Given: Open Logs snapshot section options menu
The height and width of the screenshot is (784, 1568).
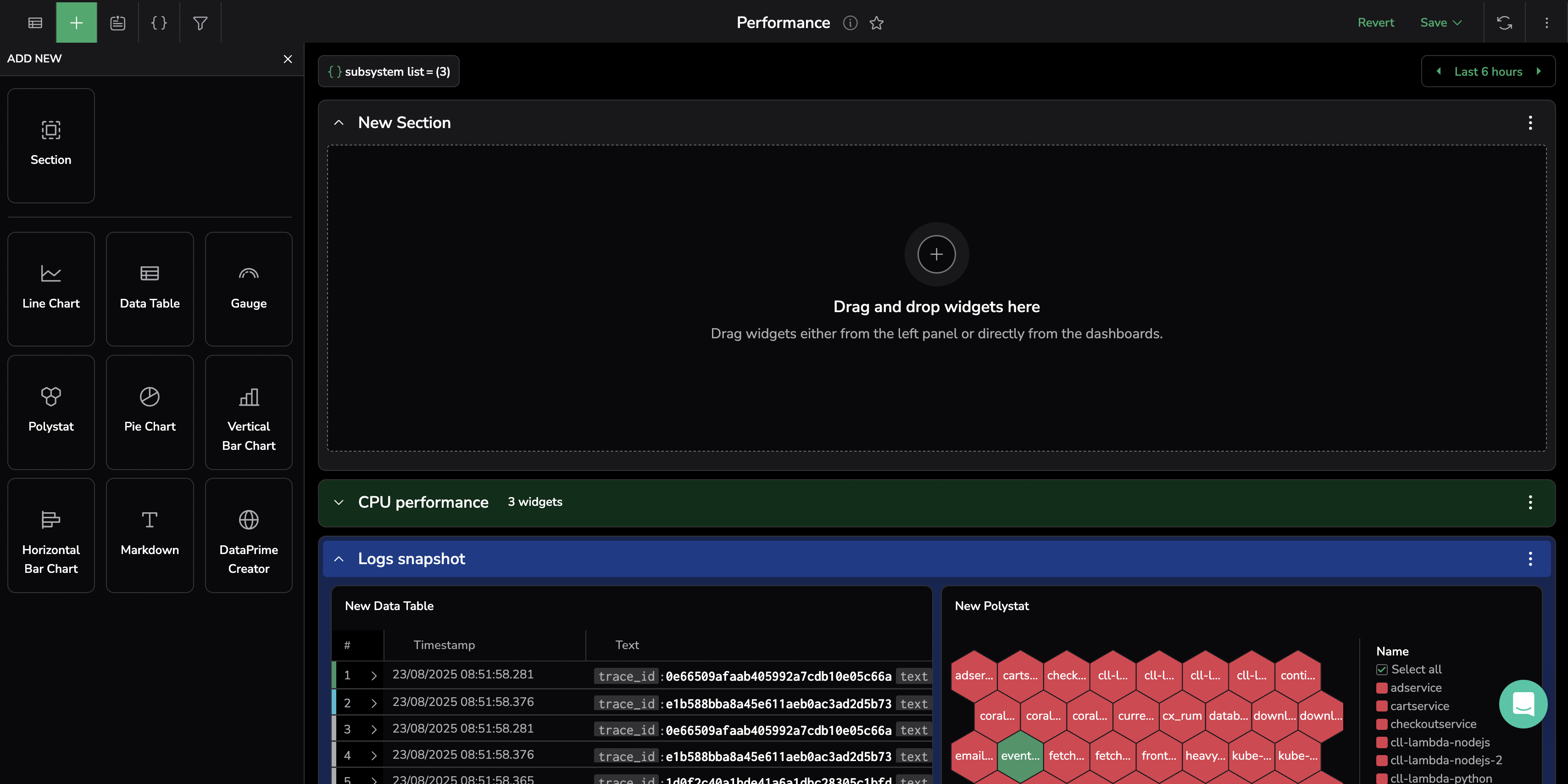Looking at the screenshot, I should pyautogui.click(x=1529, y=559).
